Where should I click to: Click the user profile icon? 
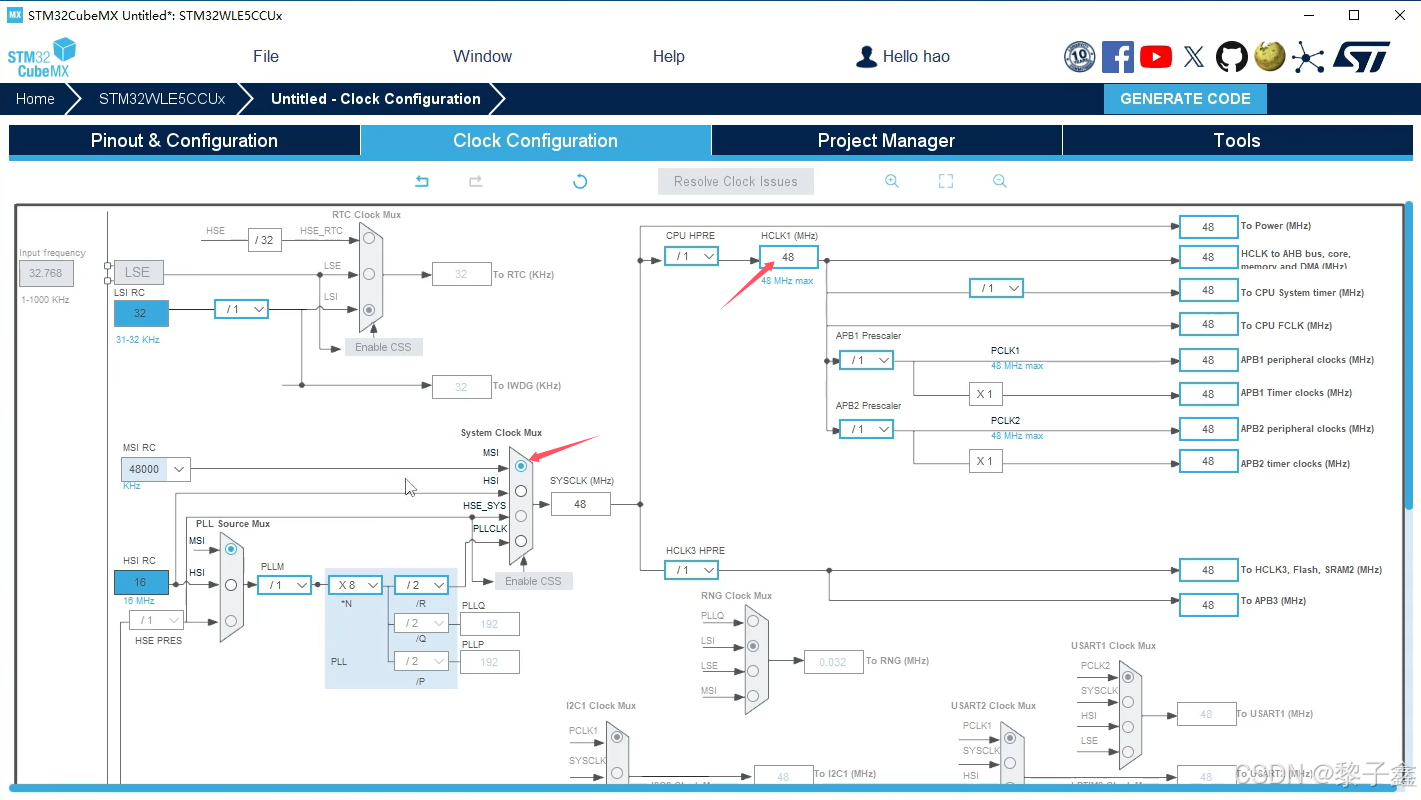click(x=866, y=57)
